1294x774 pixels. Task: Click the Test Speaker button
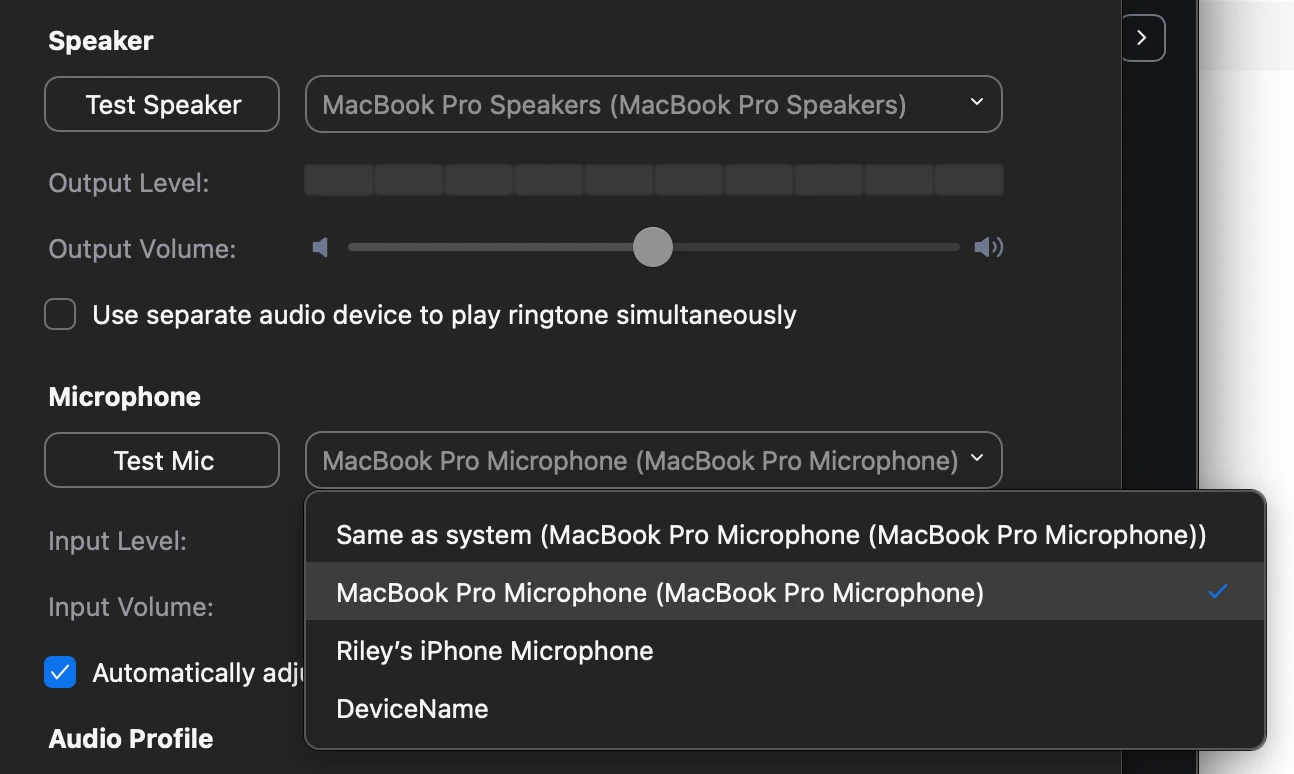click(162, 104)
